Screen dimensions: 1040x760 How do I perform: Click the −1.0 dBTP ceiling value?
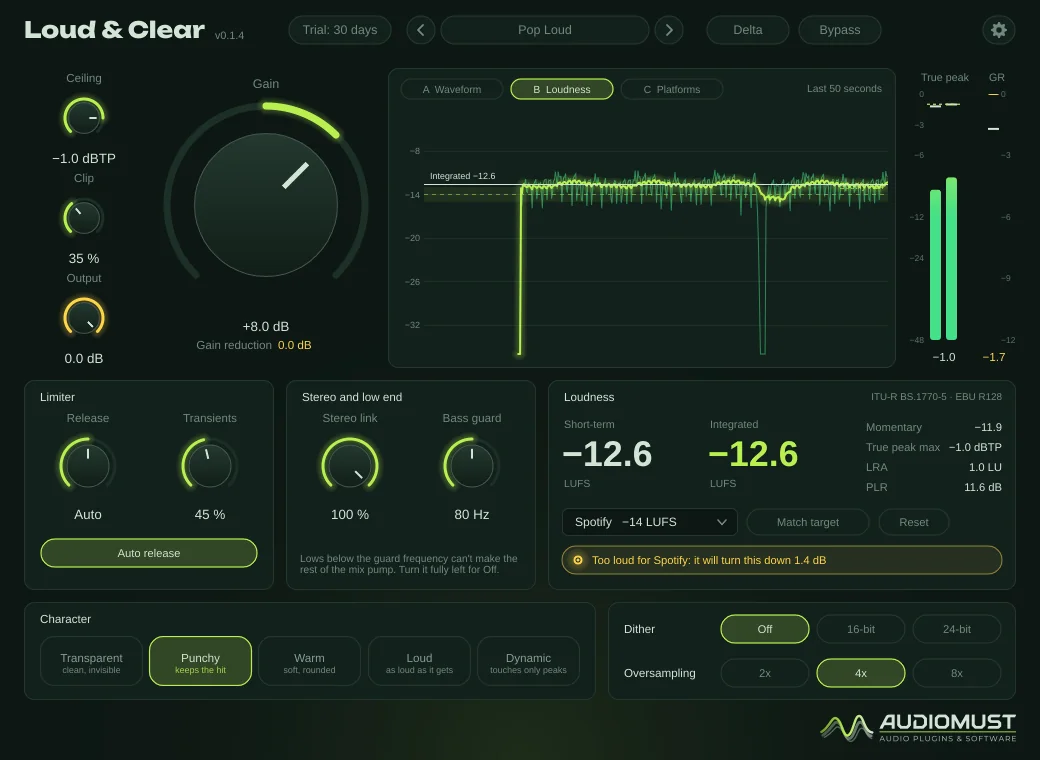84,158
